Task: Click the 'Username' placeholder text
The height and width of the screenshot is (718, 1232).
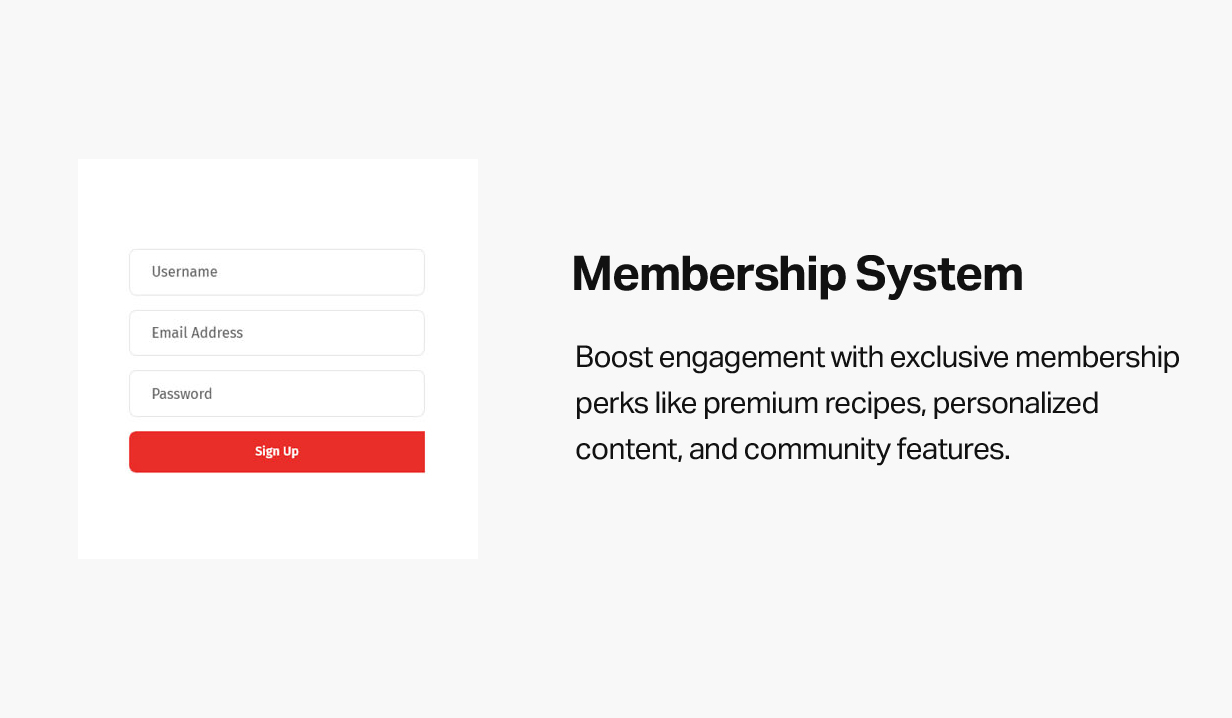Action: pyautogui.click(x=184, y=272)
